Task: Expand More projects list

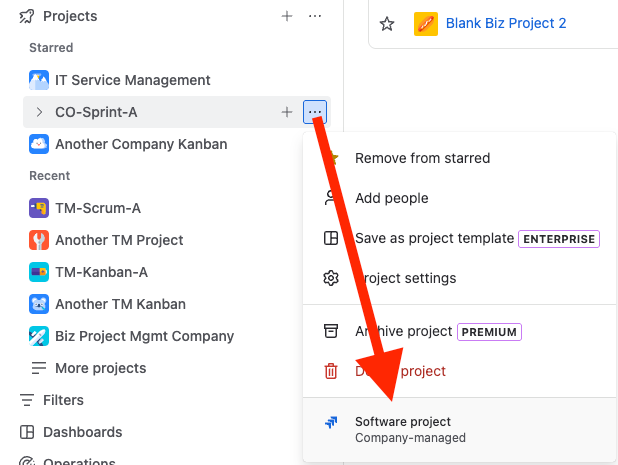Action: point(100,368)
